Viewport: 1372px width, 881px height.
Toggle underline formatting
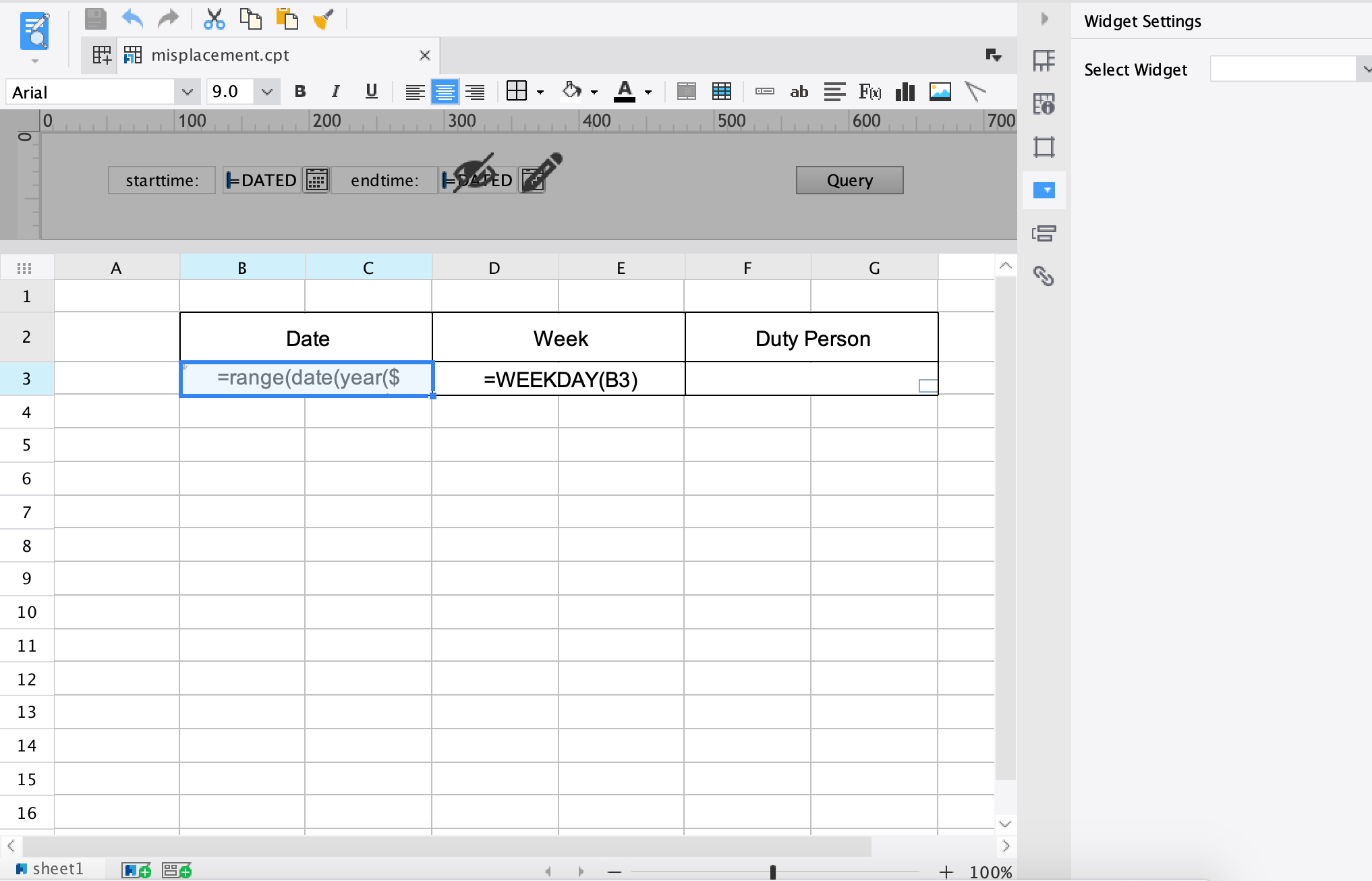370,92
